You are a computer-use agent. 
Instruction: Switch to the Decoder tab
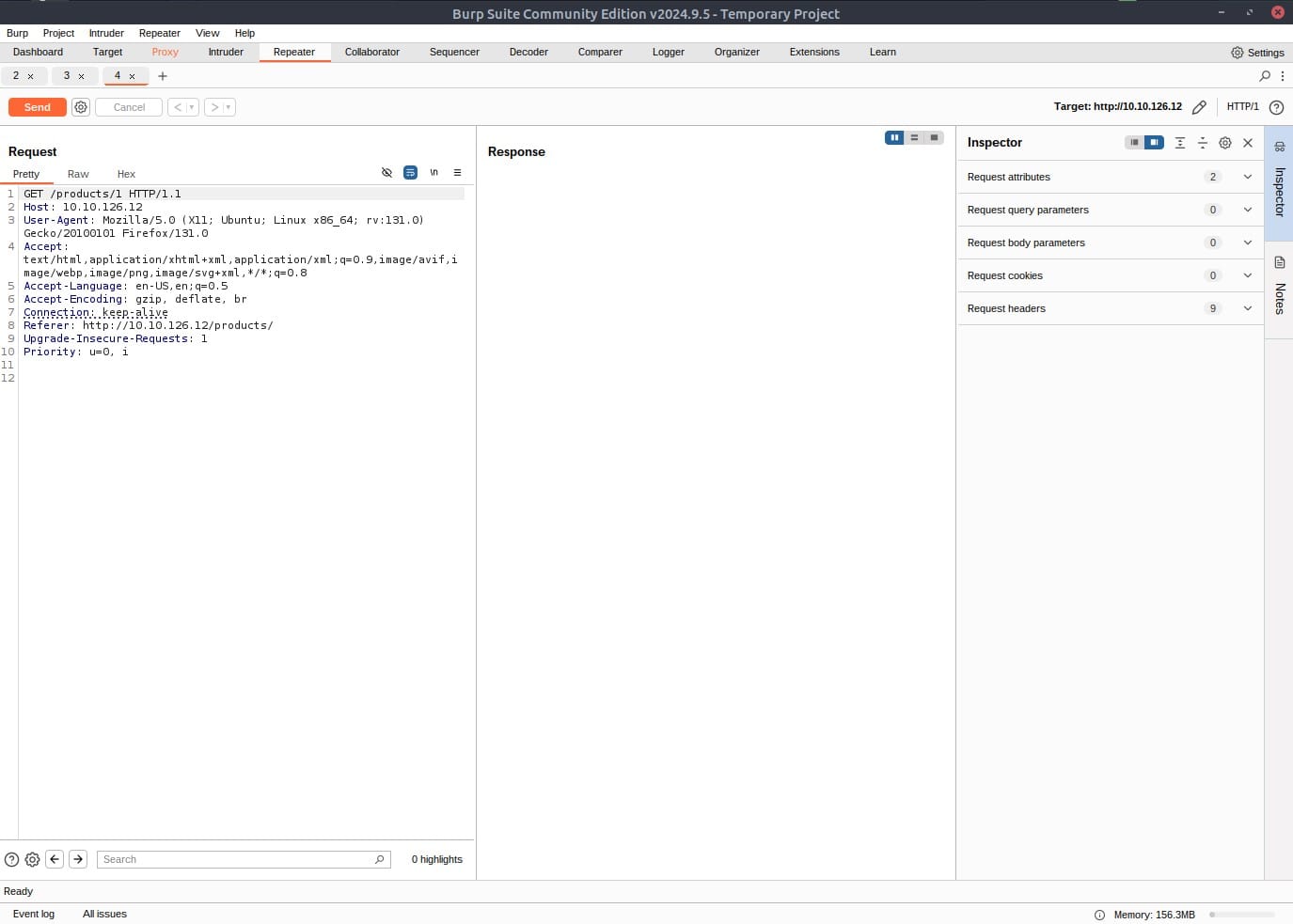pyautogui.click(x=528, y=52)
